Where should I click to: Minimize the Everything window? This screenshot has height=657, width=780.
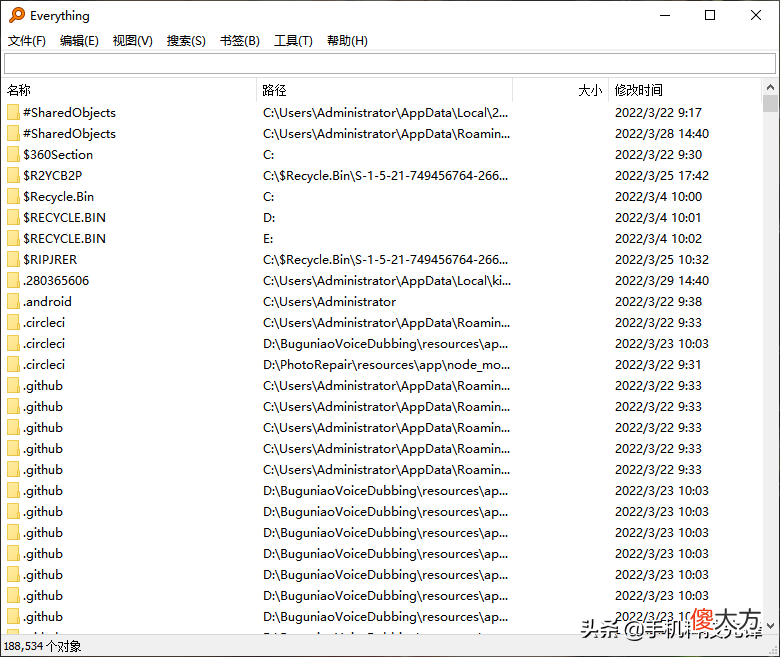(x=665, y=15)
